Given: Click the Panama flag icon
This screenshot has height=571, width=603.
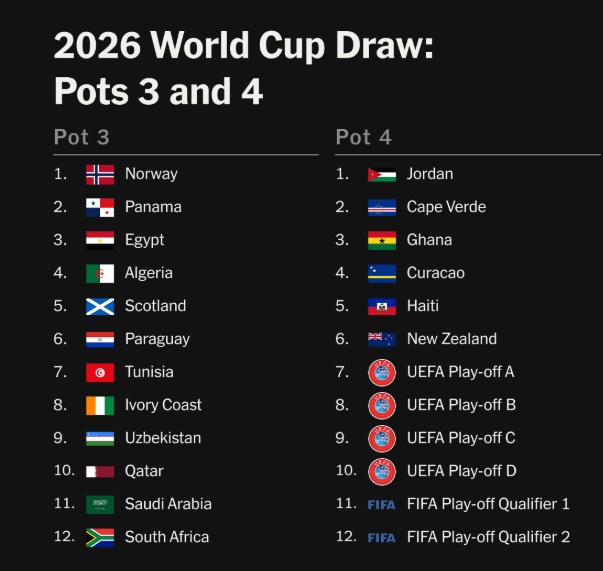Looking at the screenshot, I should [x=100, y=207].
